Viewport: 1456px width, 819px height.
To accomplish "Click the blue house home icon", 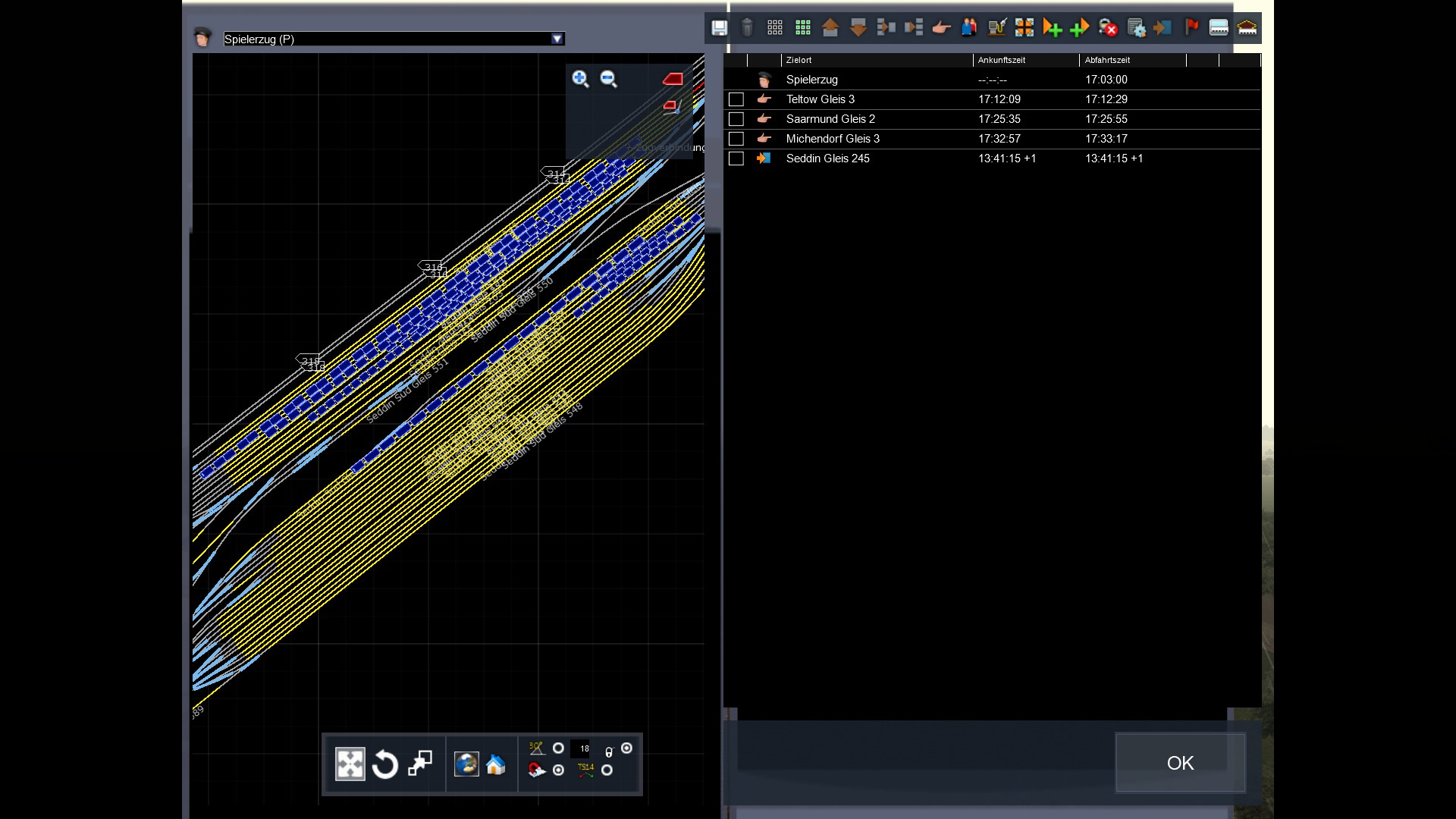I will 495,764.
